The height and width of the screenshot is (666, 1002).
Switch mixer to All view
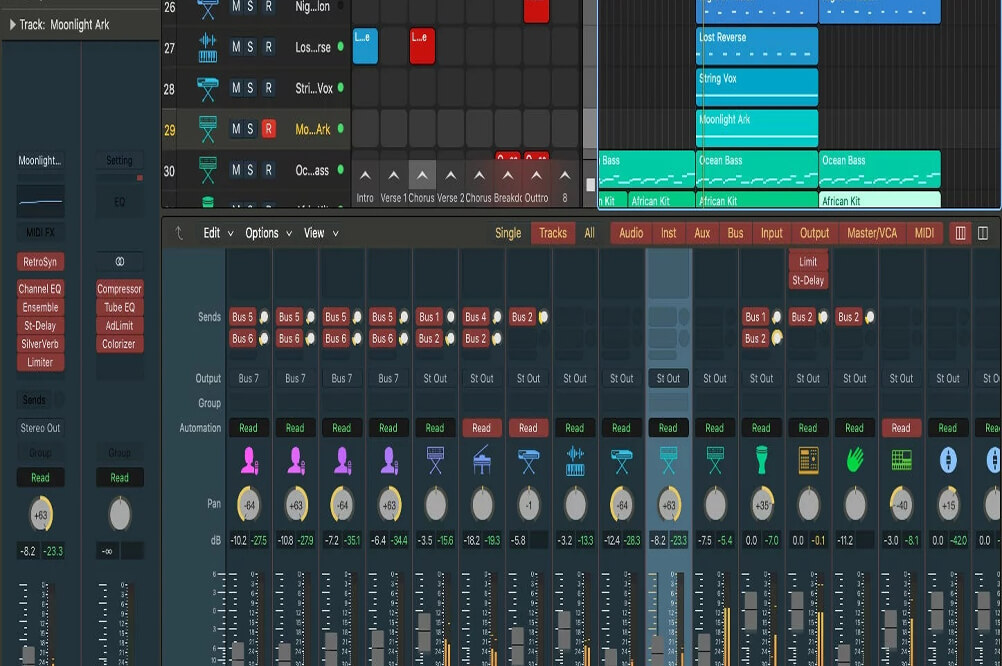coord(590,233)
